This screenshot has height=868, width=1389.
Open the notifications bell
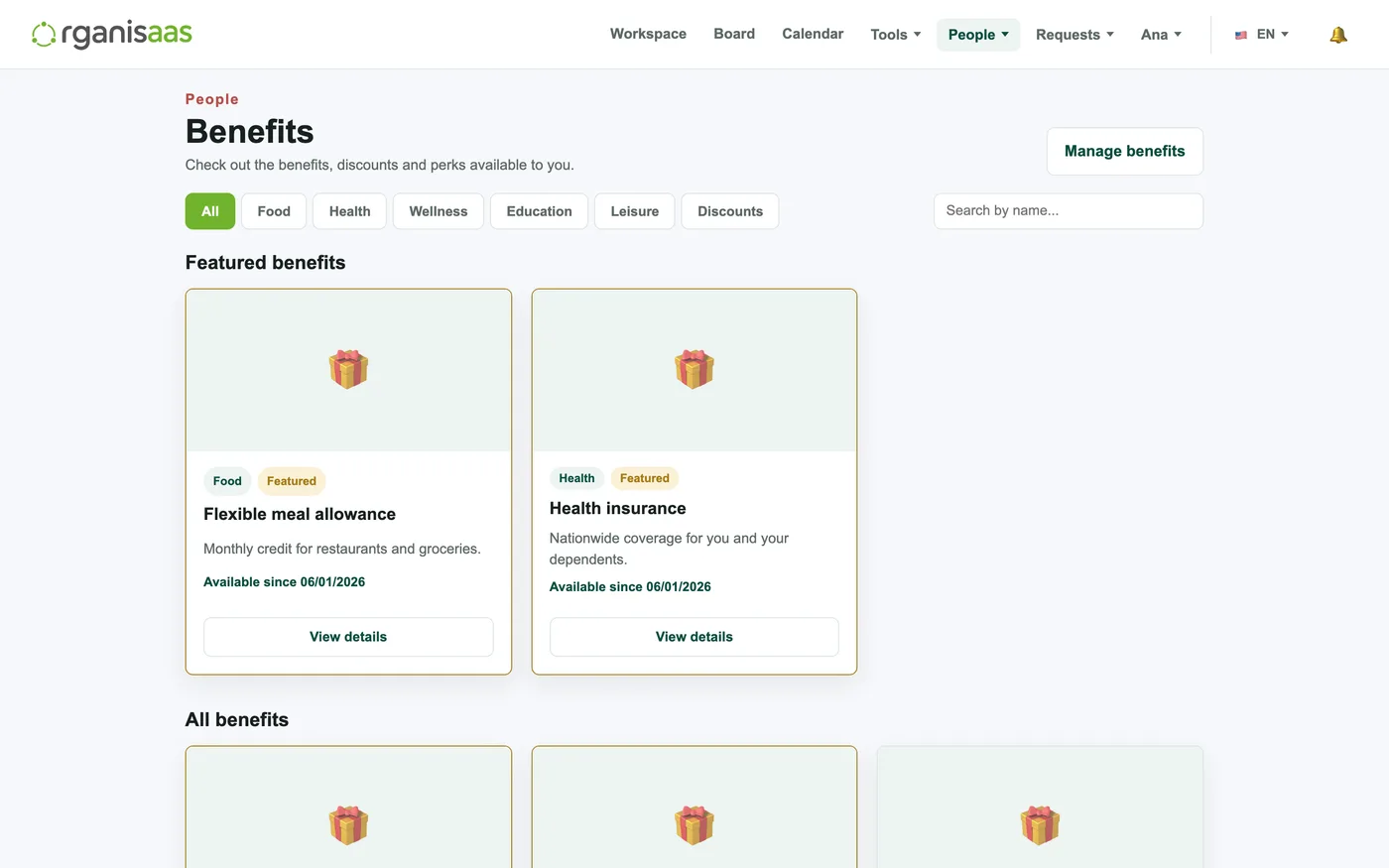tap(1338, 35)
